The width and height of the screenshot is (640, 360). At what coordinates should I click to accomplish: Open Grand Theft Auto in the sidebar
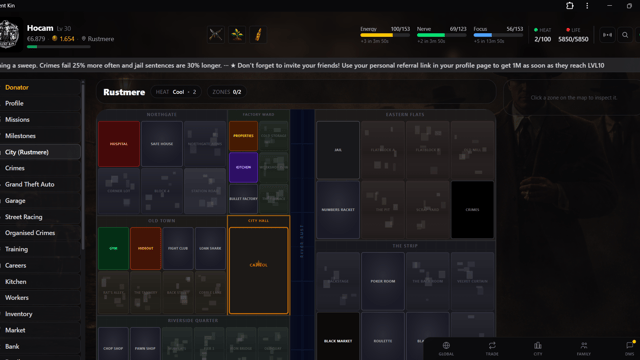click(x=40, y=184)
